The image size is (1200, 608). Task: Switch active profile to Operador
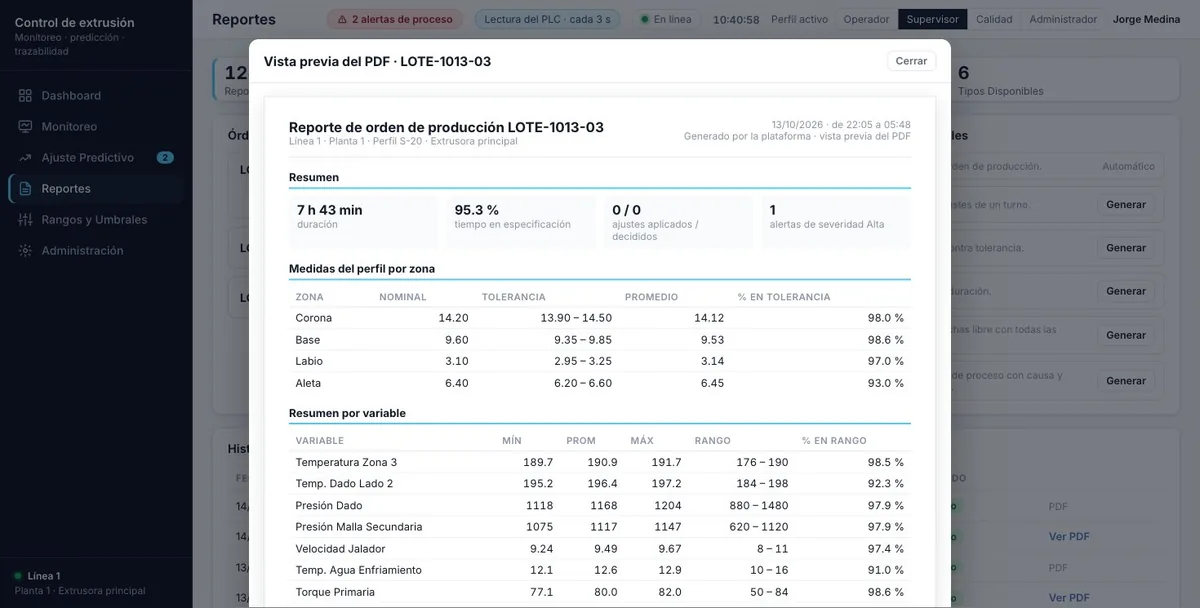866,19
